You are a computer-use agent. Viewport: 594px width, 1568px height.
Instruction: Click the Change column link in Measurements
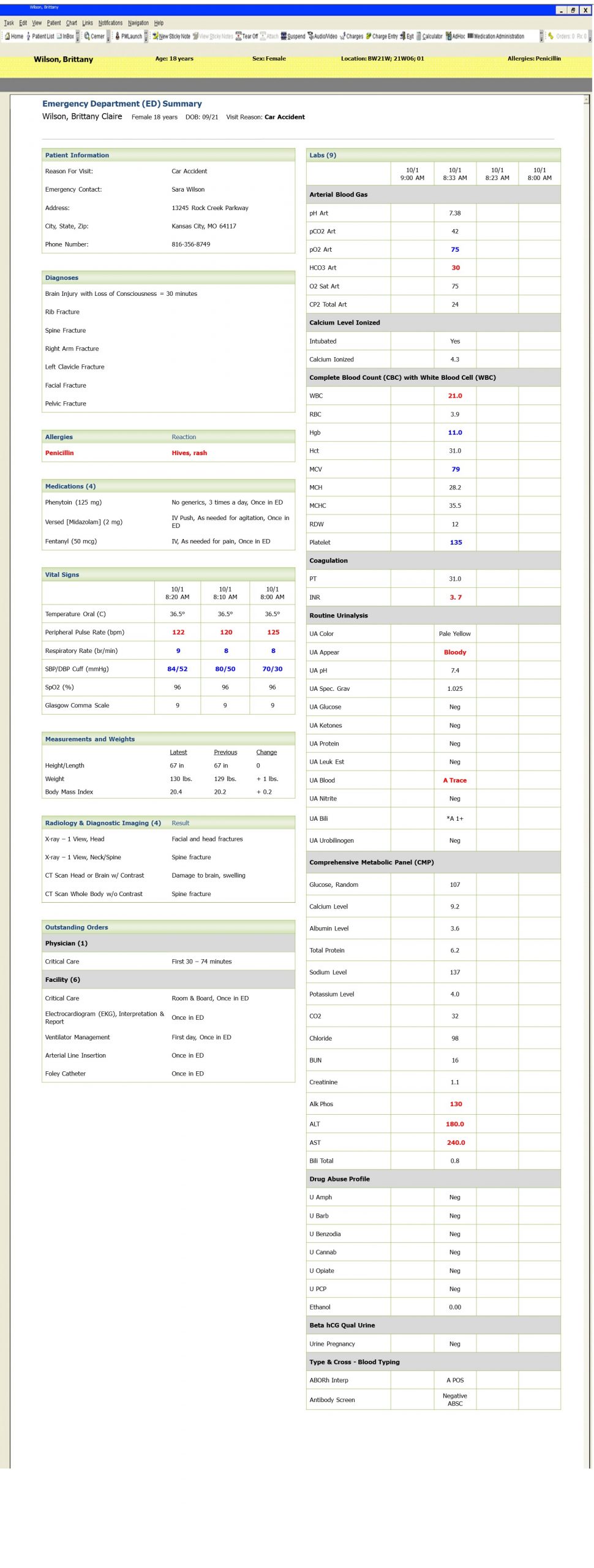click(266, 752)
